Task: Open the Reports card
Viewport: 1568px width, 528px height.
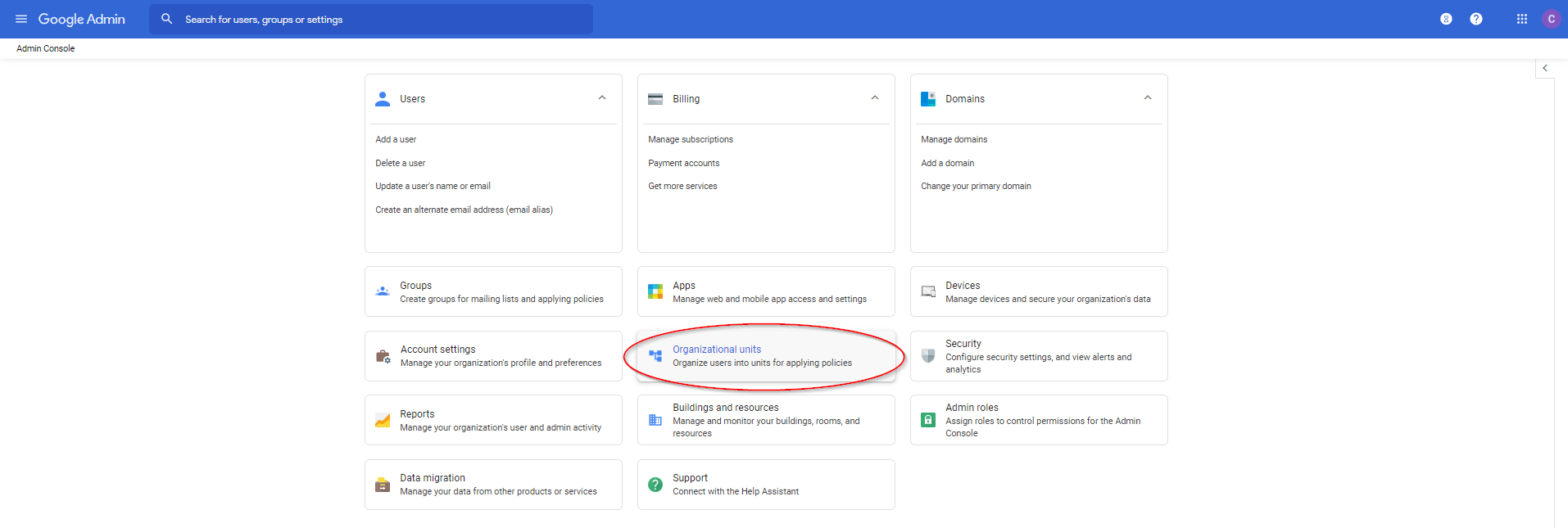Action: tap(493, 420)
